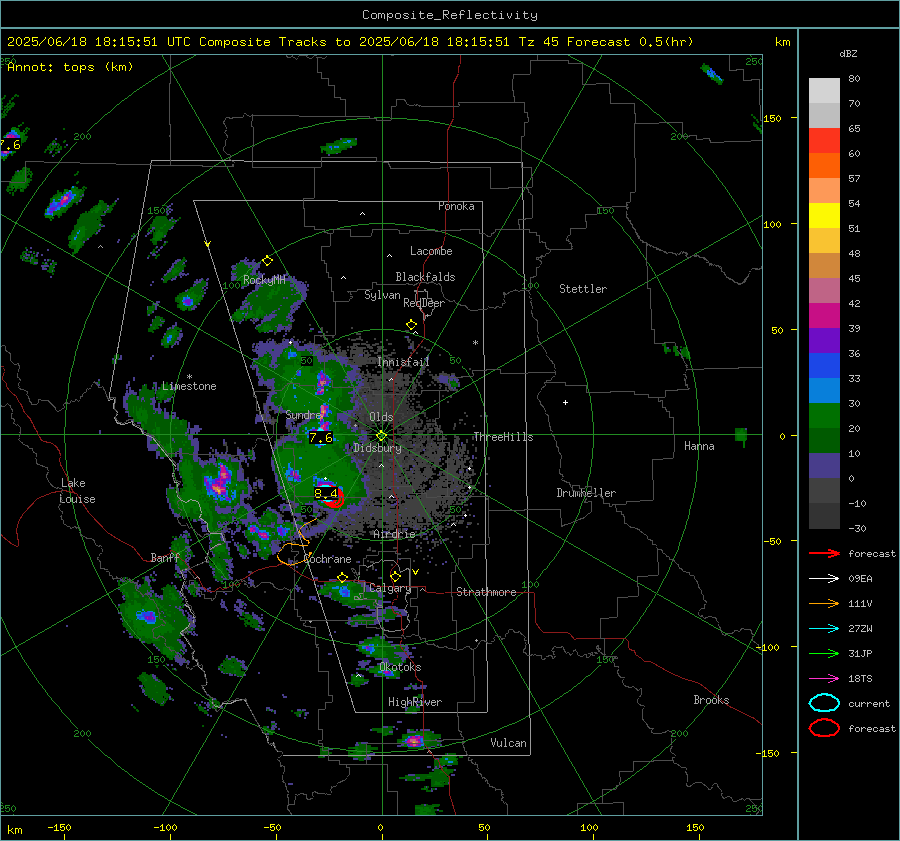Click the Drumheller label
900x841 pixels.
pos(586,493)
